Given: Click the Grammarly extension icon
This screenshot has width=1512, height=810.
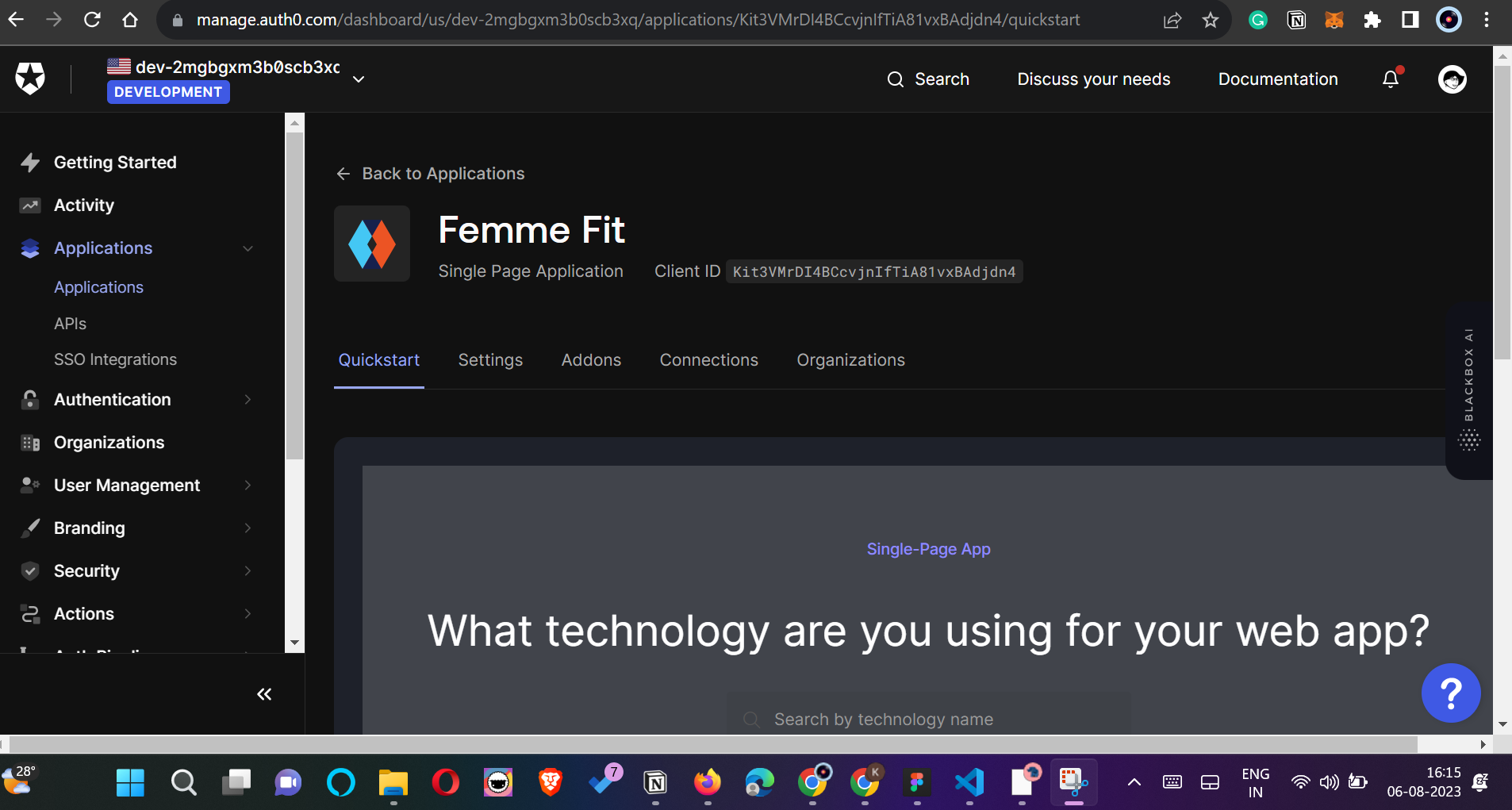Looking at the screenshot, I should pos(1257,20).
